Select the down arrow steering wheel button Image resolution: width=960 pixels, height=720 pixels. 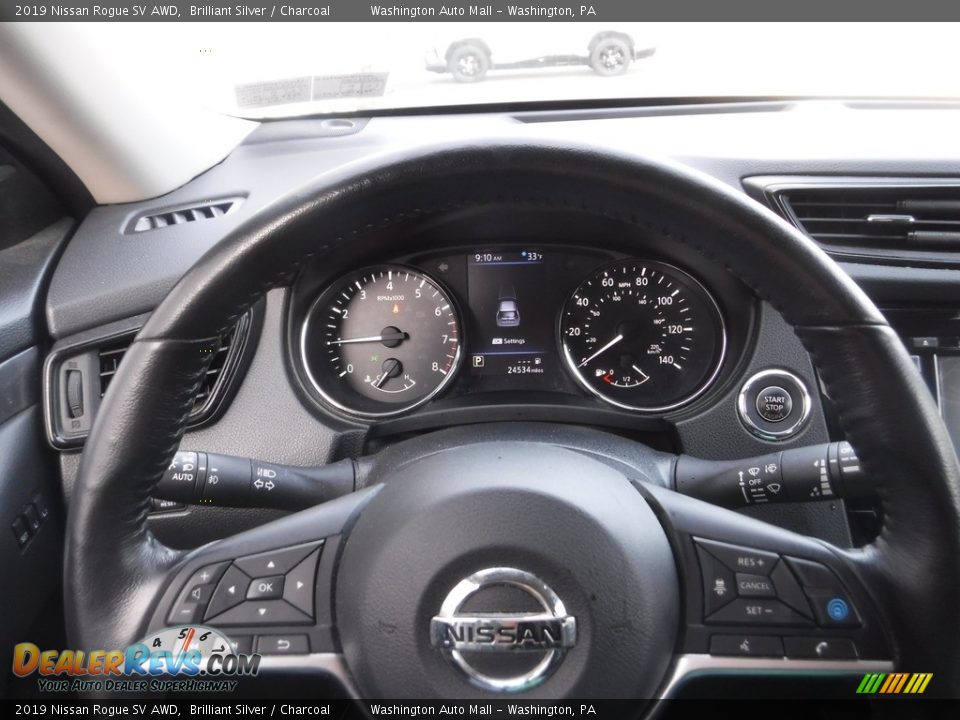coord(261,611)
